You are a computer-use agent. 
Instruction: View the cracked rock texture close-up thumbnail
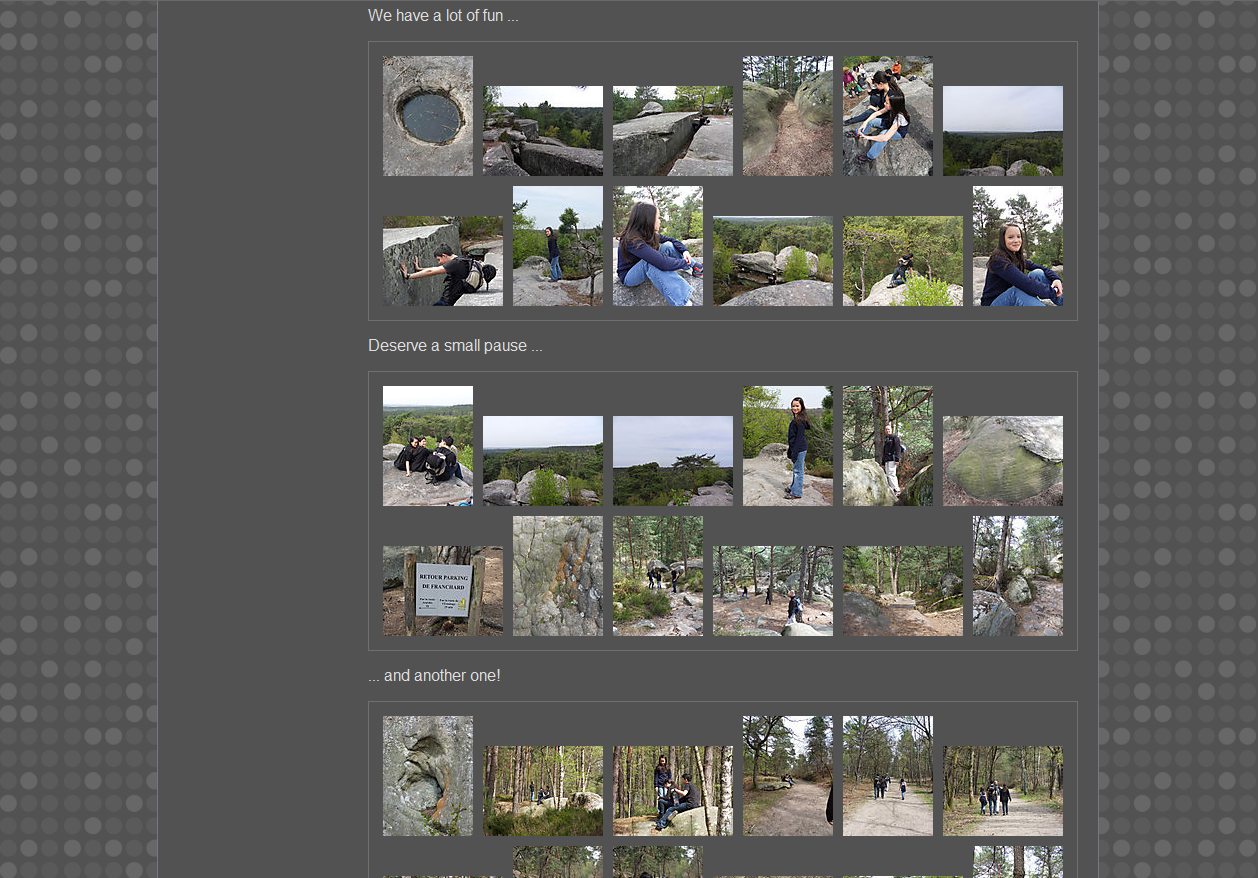(557, 576)
